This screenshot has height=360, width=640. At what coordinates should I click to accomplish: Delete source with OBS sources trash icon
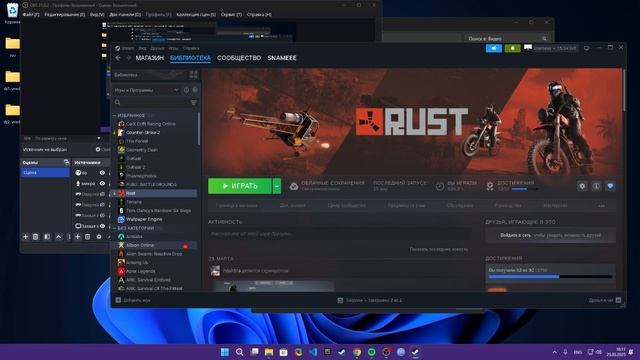[87, 237]
